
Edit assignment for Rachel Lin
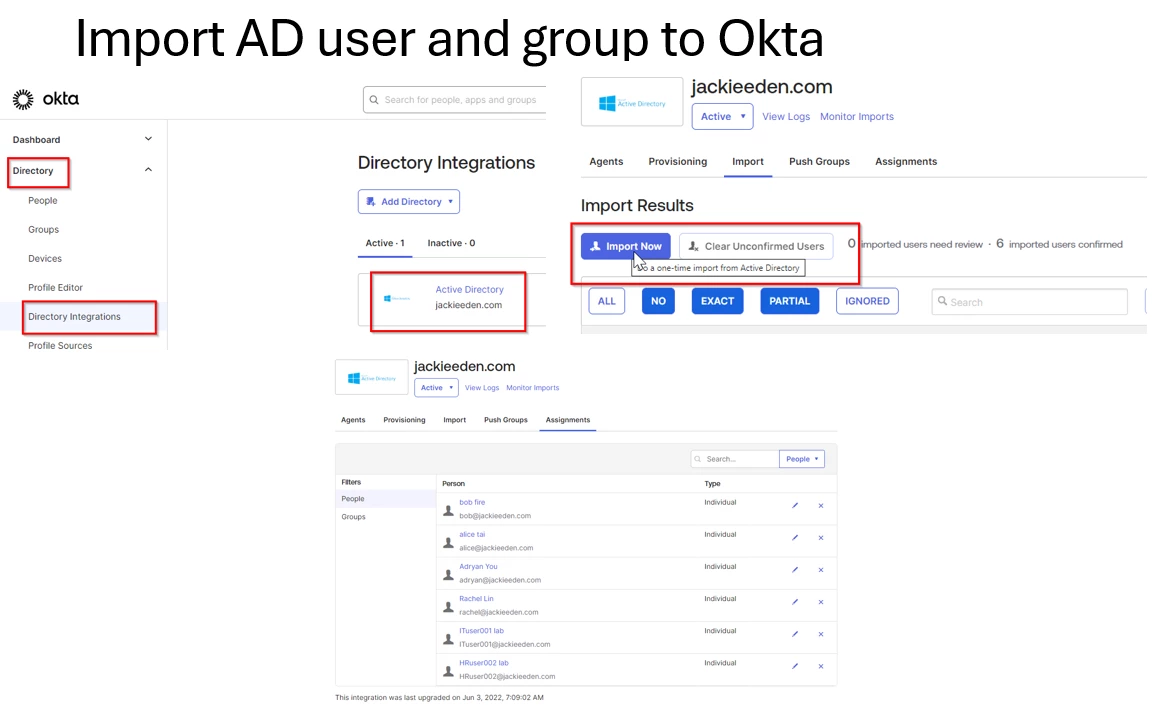[x=795, y=601]
